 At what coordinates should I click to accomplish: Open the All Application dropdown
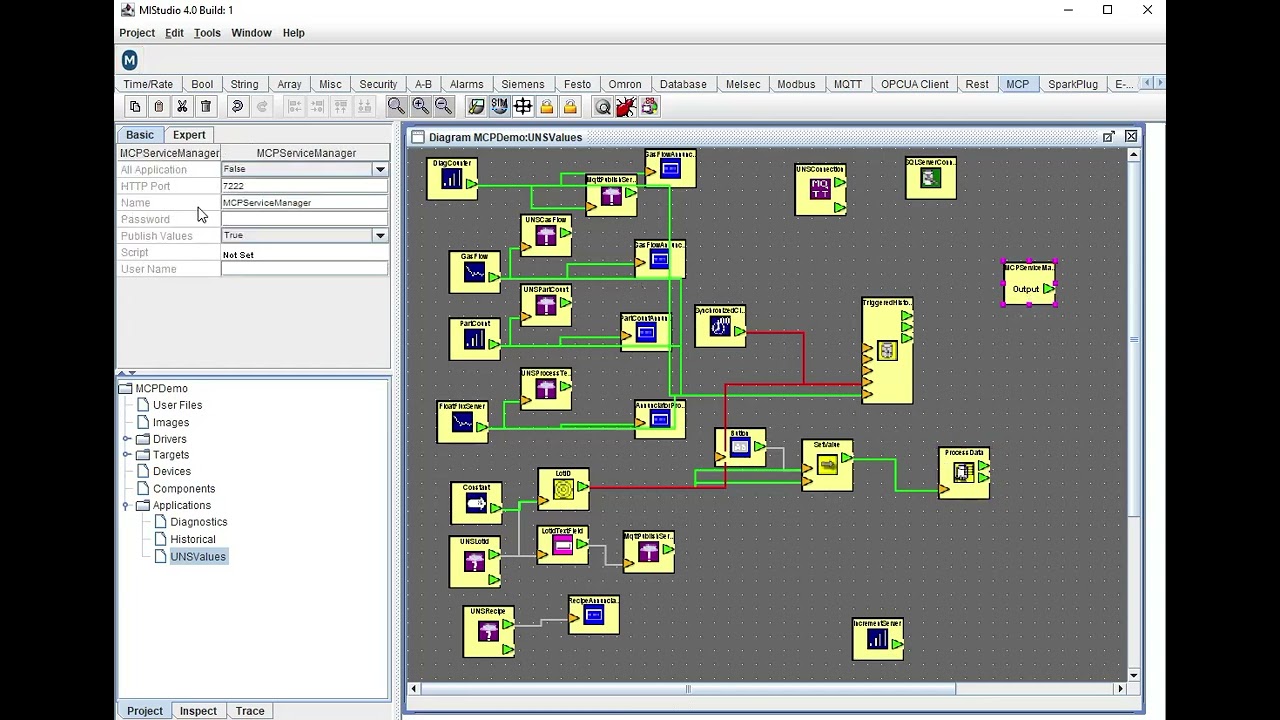point(380,169)
